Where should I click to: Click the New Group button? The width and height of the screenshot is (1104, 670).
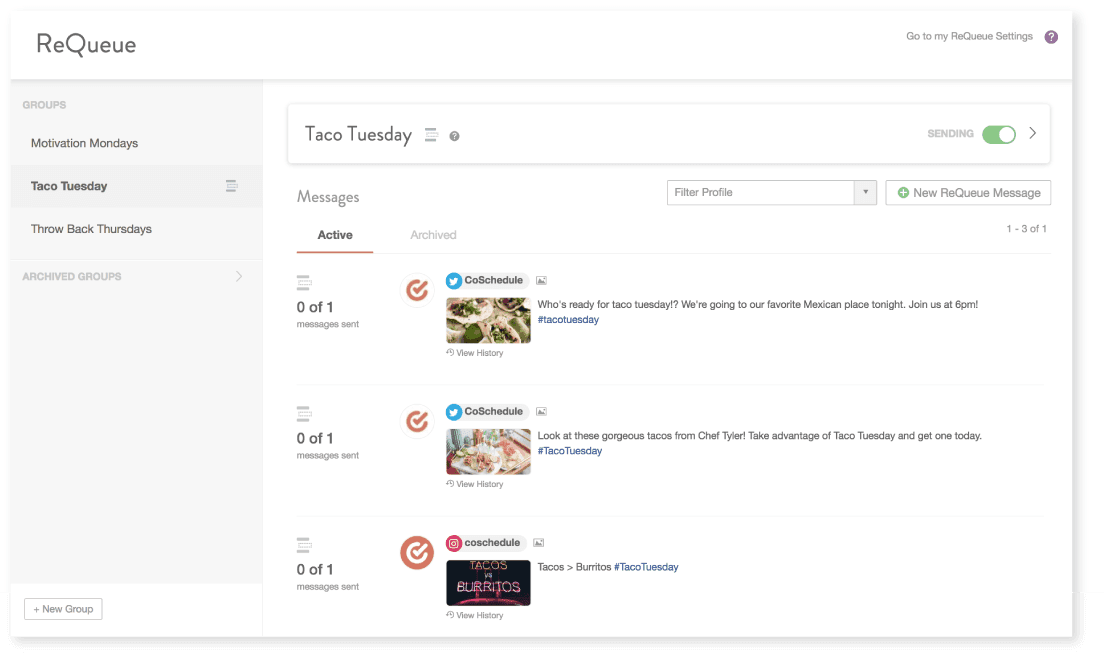click(x=63, y=608)
